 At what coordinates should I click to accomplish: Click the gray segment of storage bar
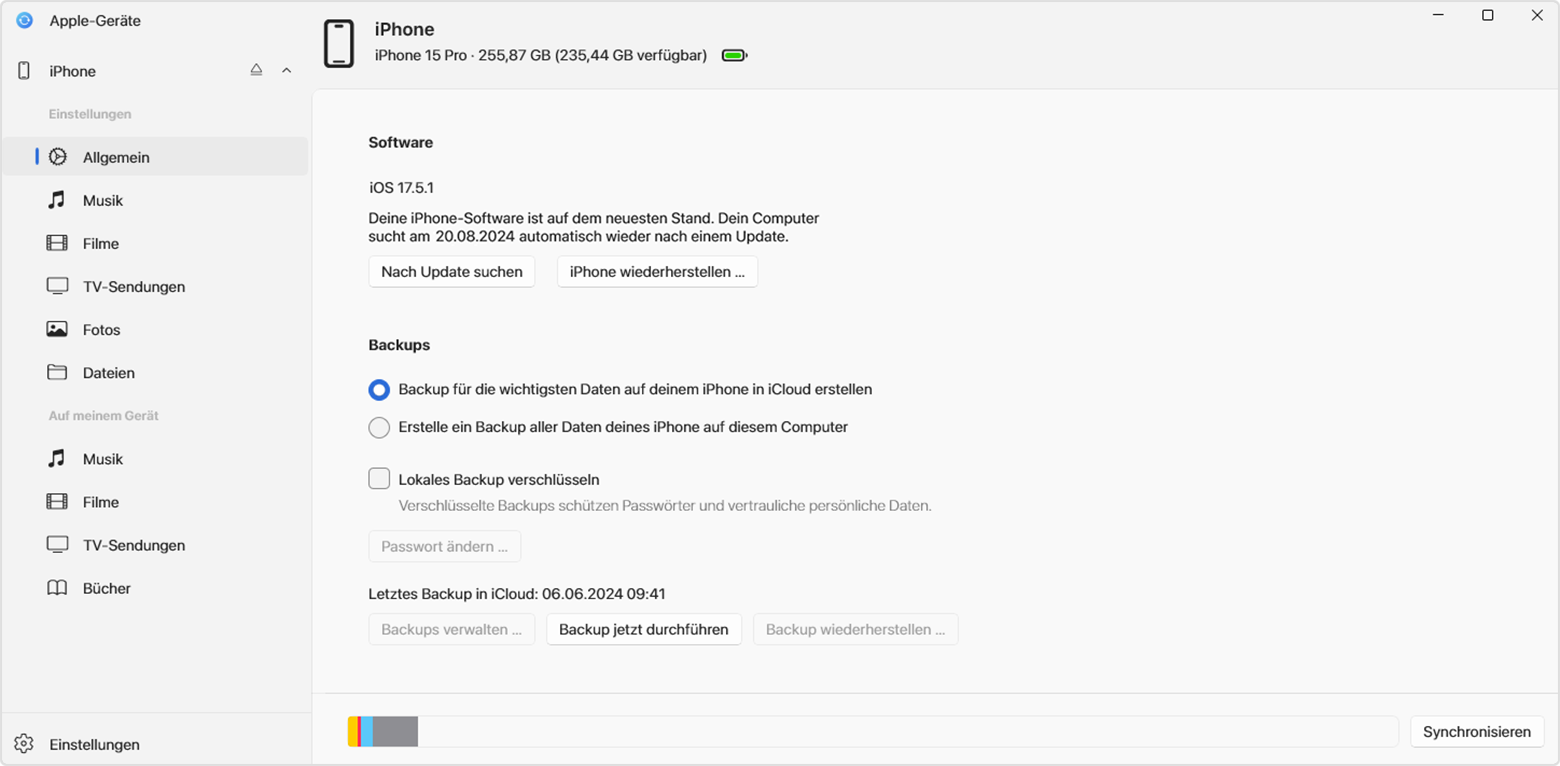pyautogui.click(x=395, y=731)
